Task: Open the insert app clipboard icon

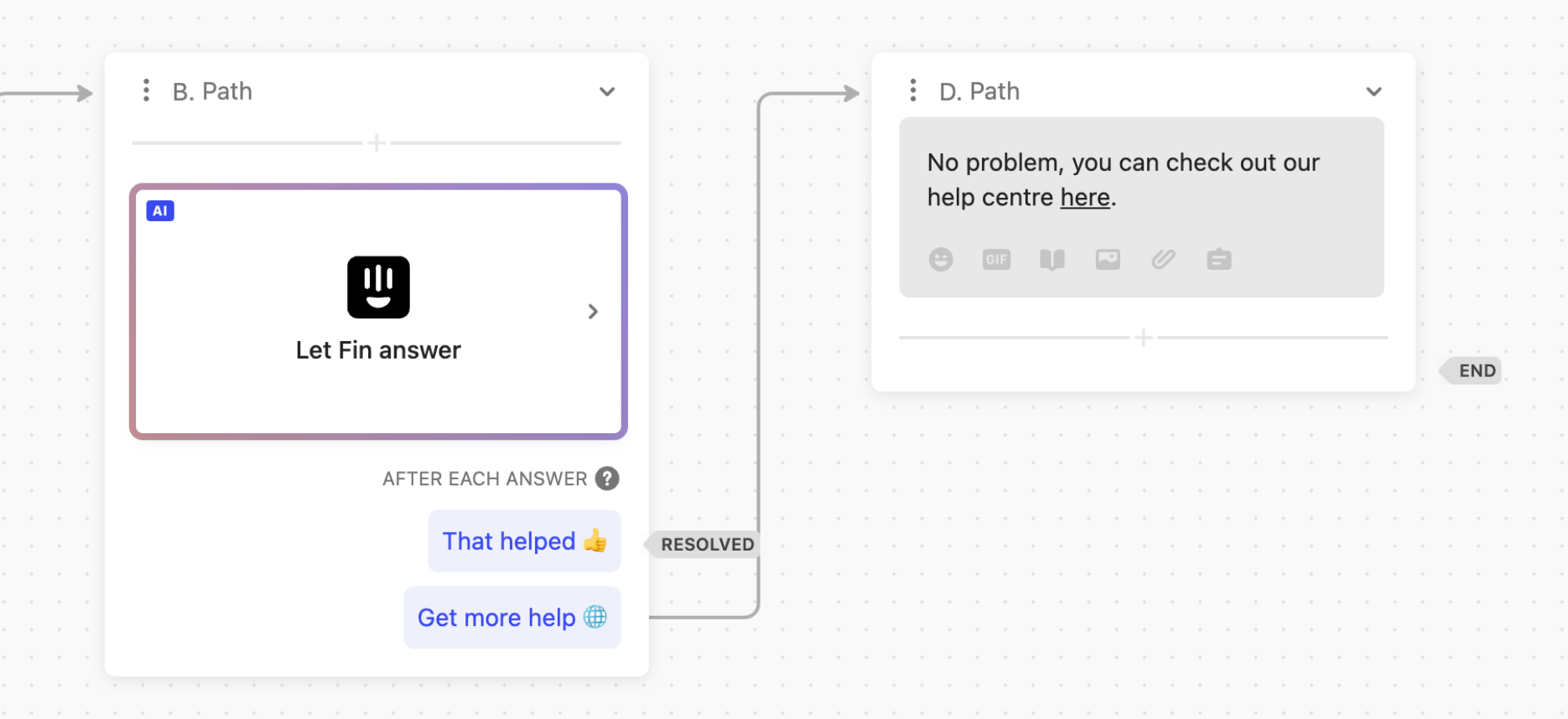Action: tap(1219, 260)
